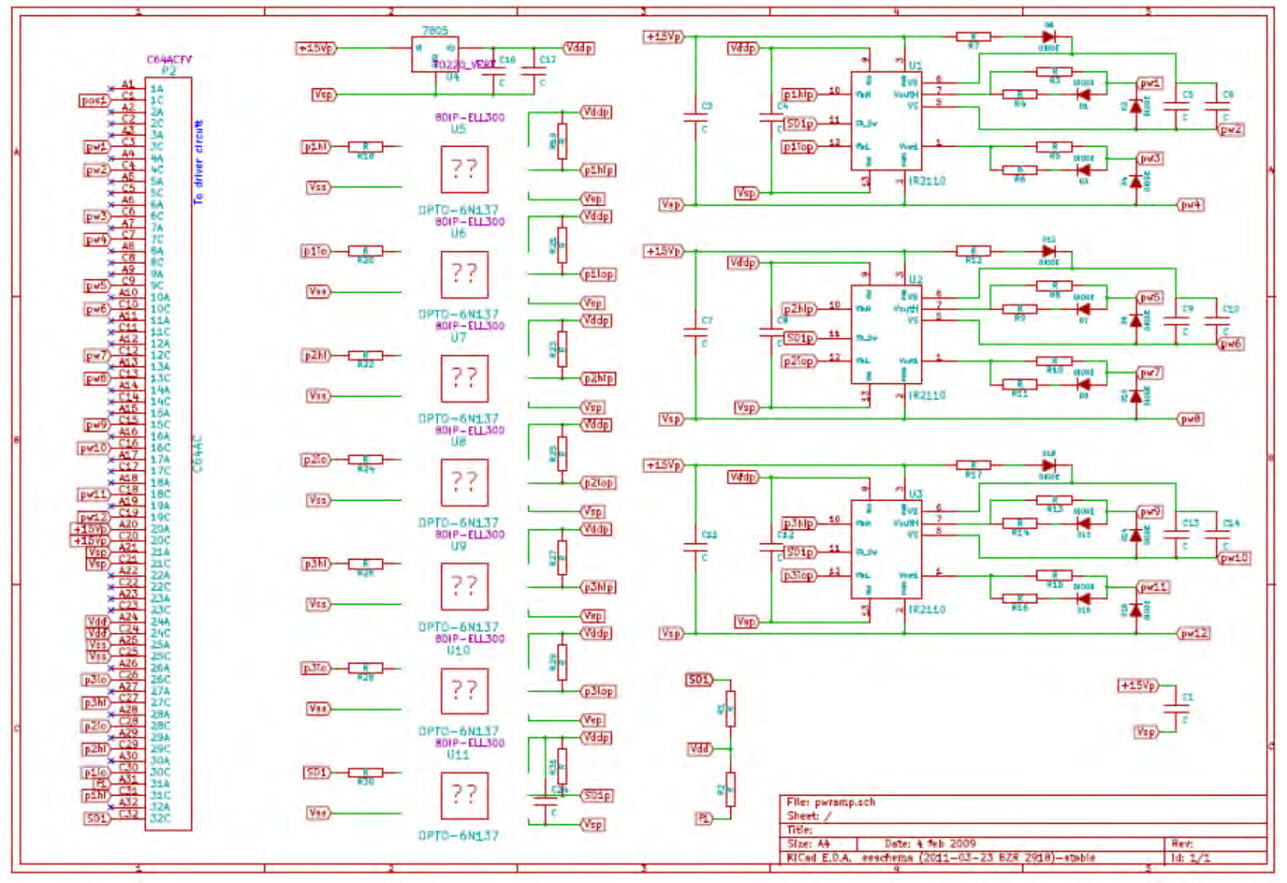Screen dimensions: 1287x883
Task: Select resistor R2 above the P1 label
Action: pos(730,789)
